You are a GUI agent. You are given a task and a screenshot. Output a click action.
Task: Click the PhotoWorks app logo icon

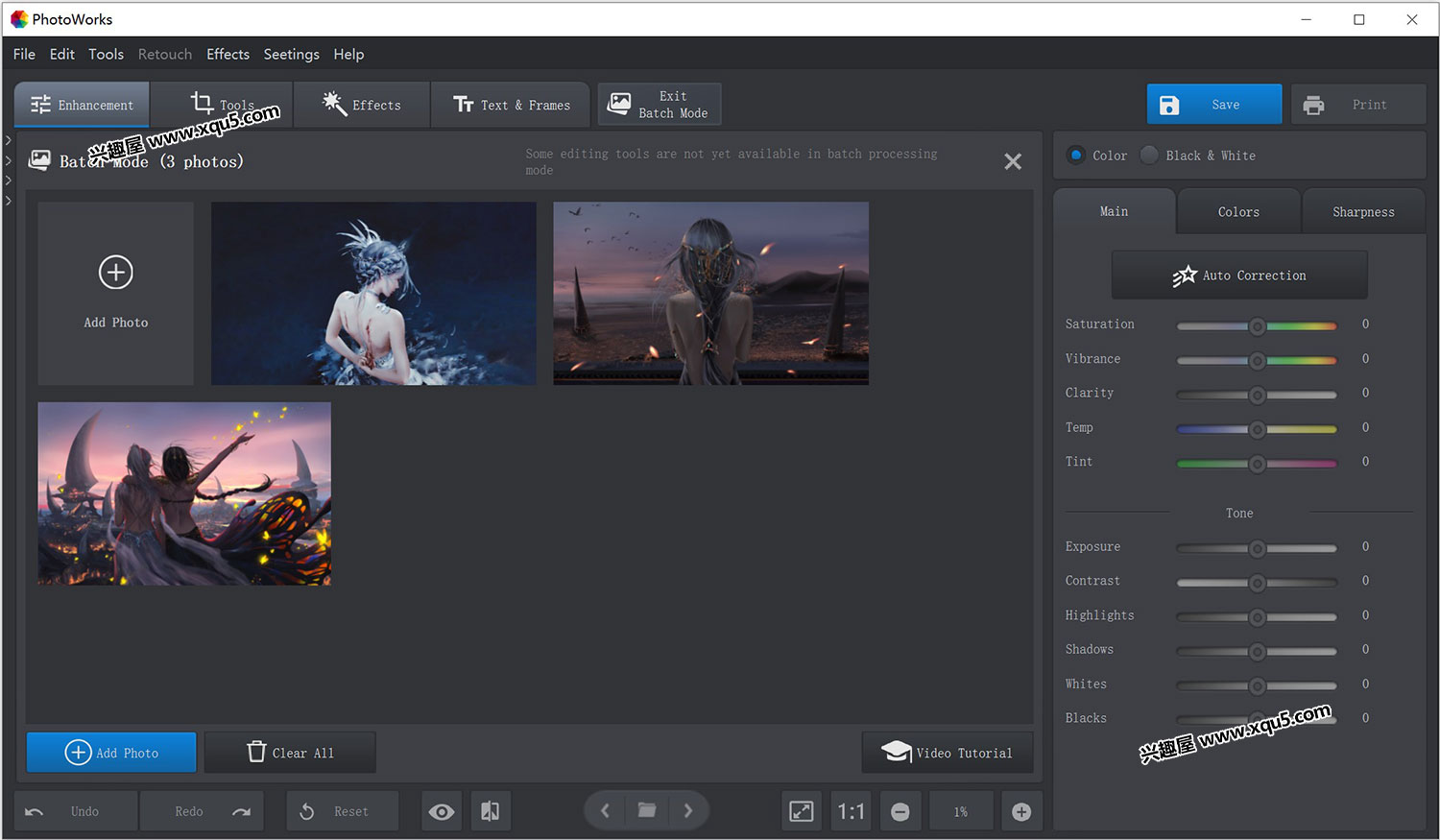18,19
